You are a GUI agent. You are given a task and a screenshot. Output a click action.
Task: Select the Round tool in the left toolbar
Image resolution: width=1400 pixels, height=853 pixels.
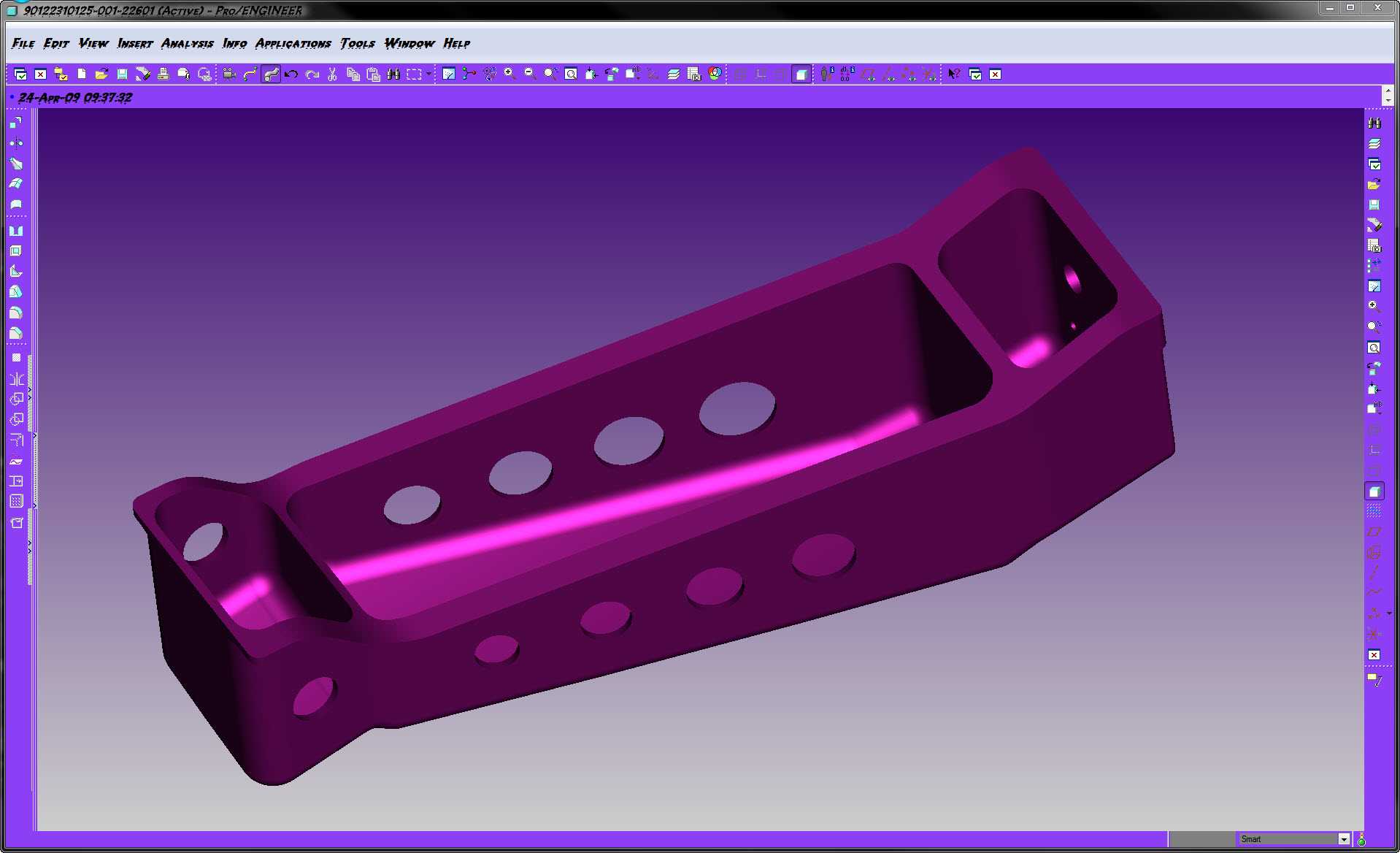[x=16, y=313]
